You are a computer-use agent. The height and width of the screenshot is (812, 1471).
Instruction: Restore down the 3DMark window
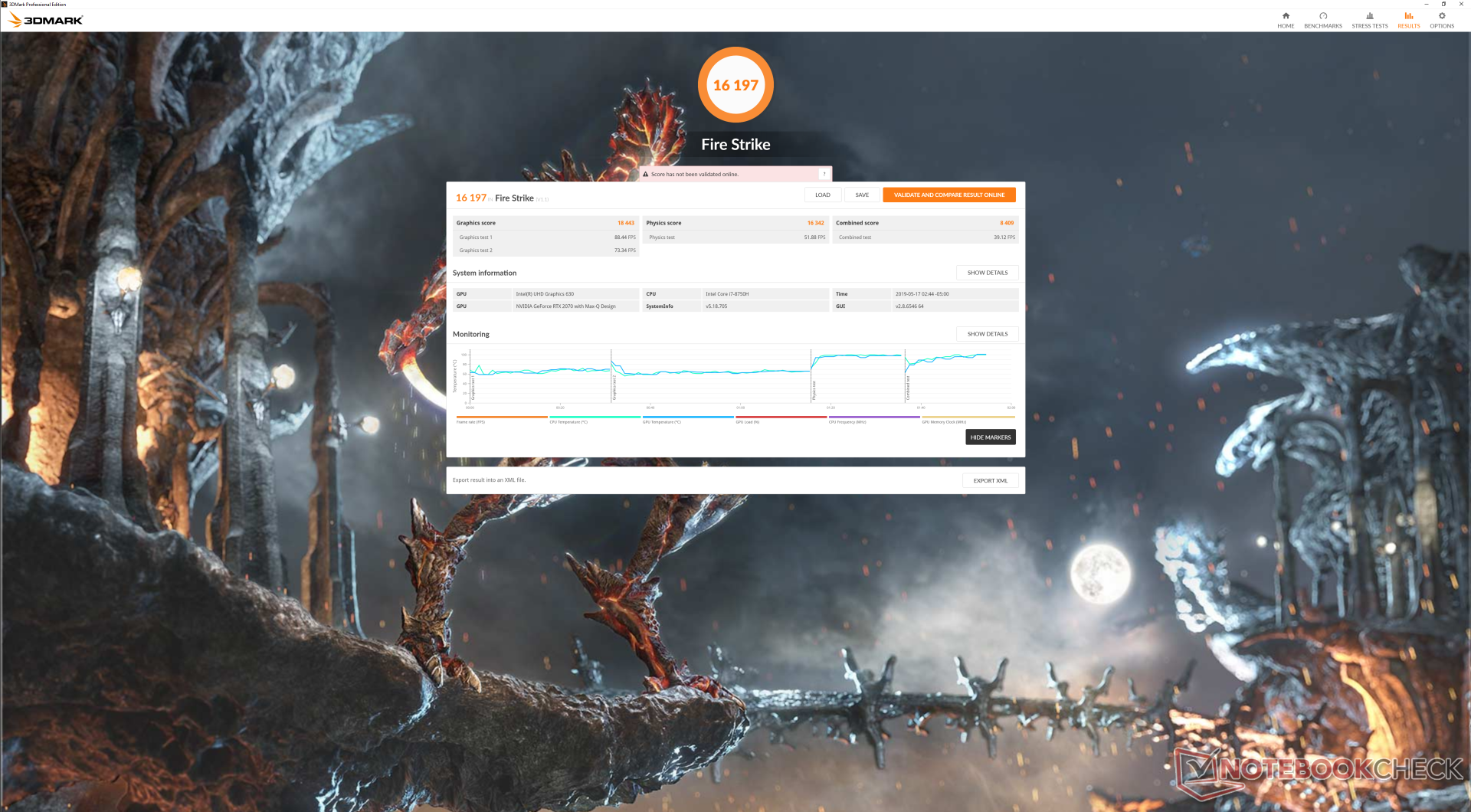[1443, 4]
